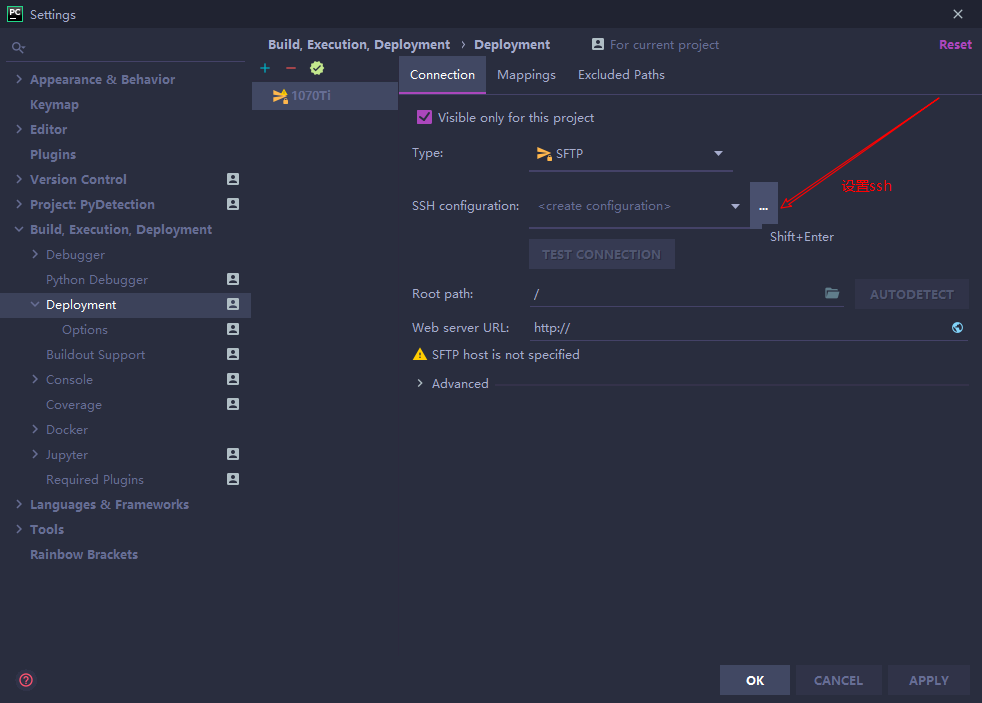Viewport: 982px width, 703px height.
Task: Click the OK button
Action: pyautogui.click(x=755, y=680)
